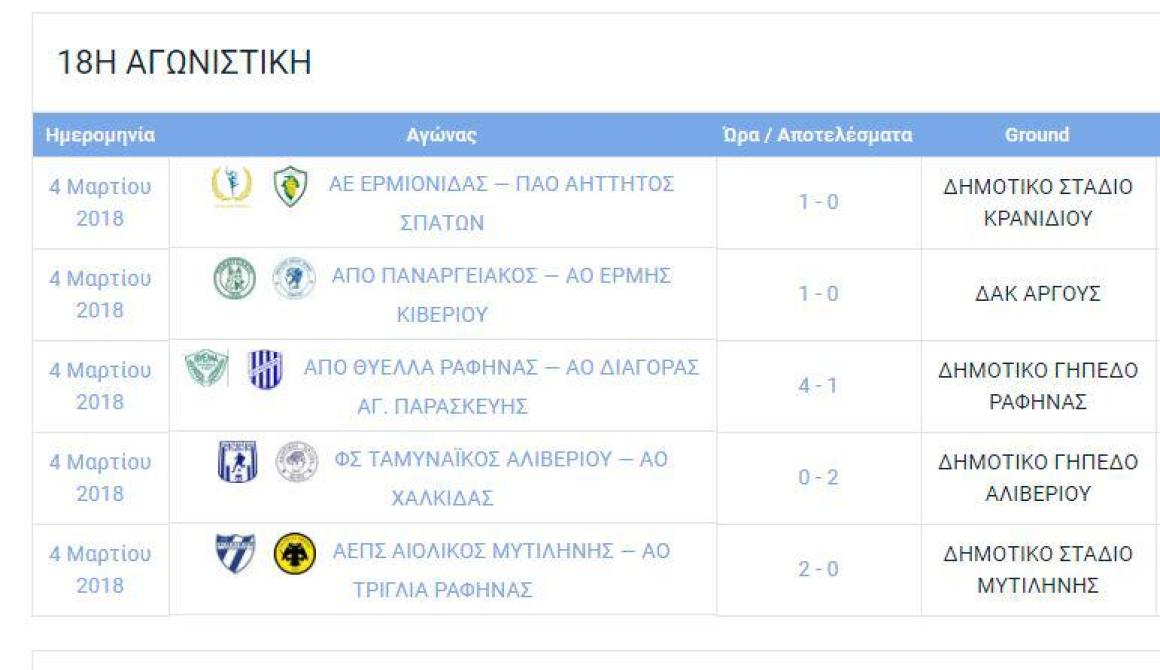Image resolution: width=1160 pixels, height=670 pixels.
Task: Open the ΑΠΟ ΠΑΝΑΡΓΕΙΑΚΟΣ – ΑΟ ΕΡΜΗΣ match link
Action: [x=501, y=294]
